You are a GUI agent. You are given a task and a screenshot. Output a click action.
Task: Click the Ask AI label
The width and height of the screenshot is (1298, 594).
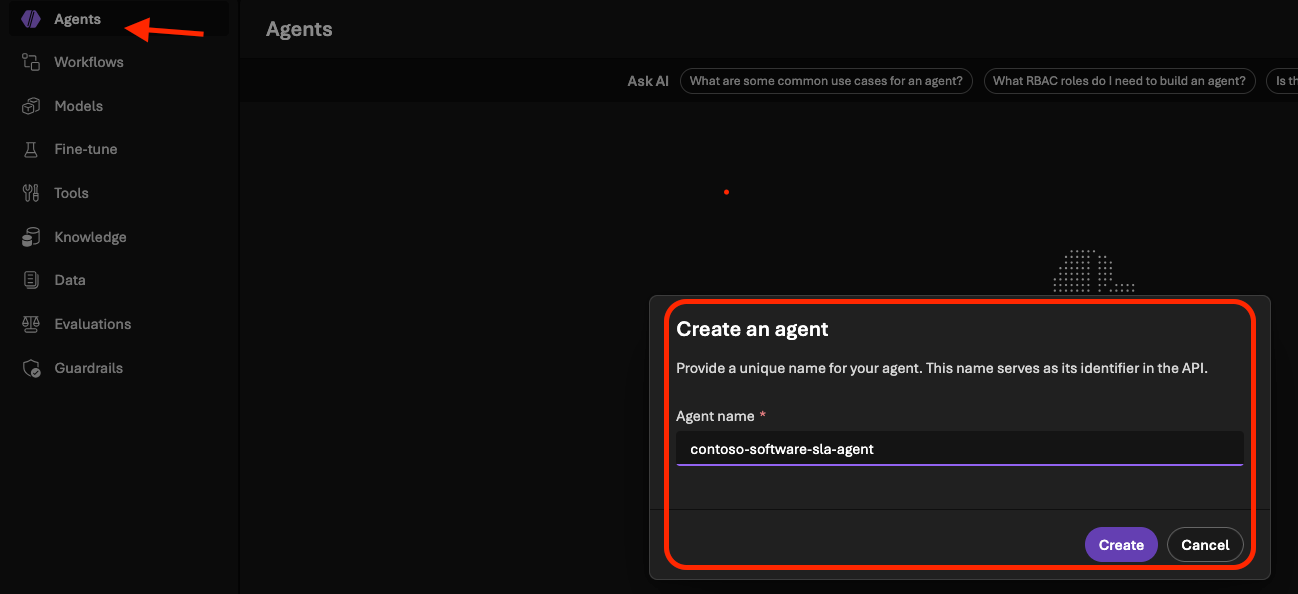648,81
